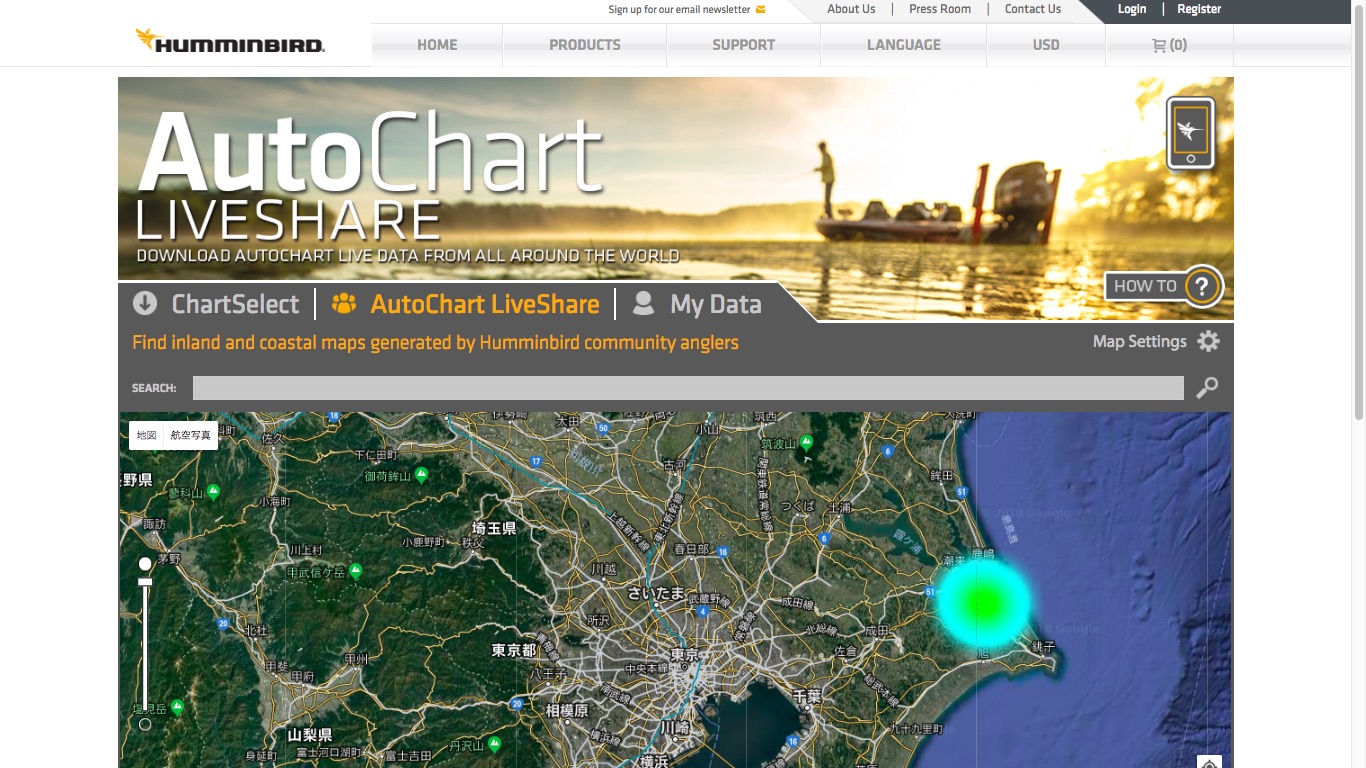Click the 山梨県 label on the map

310,734
